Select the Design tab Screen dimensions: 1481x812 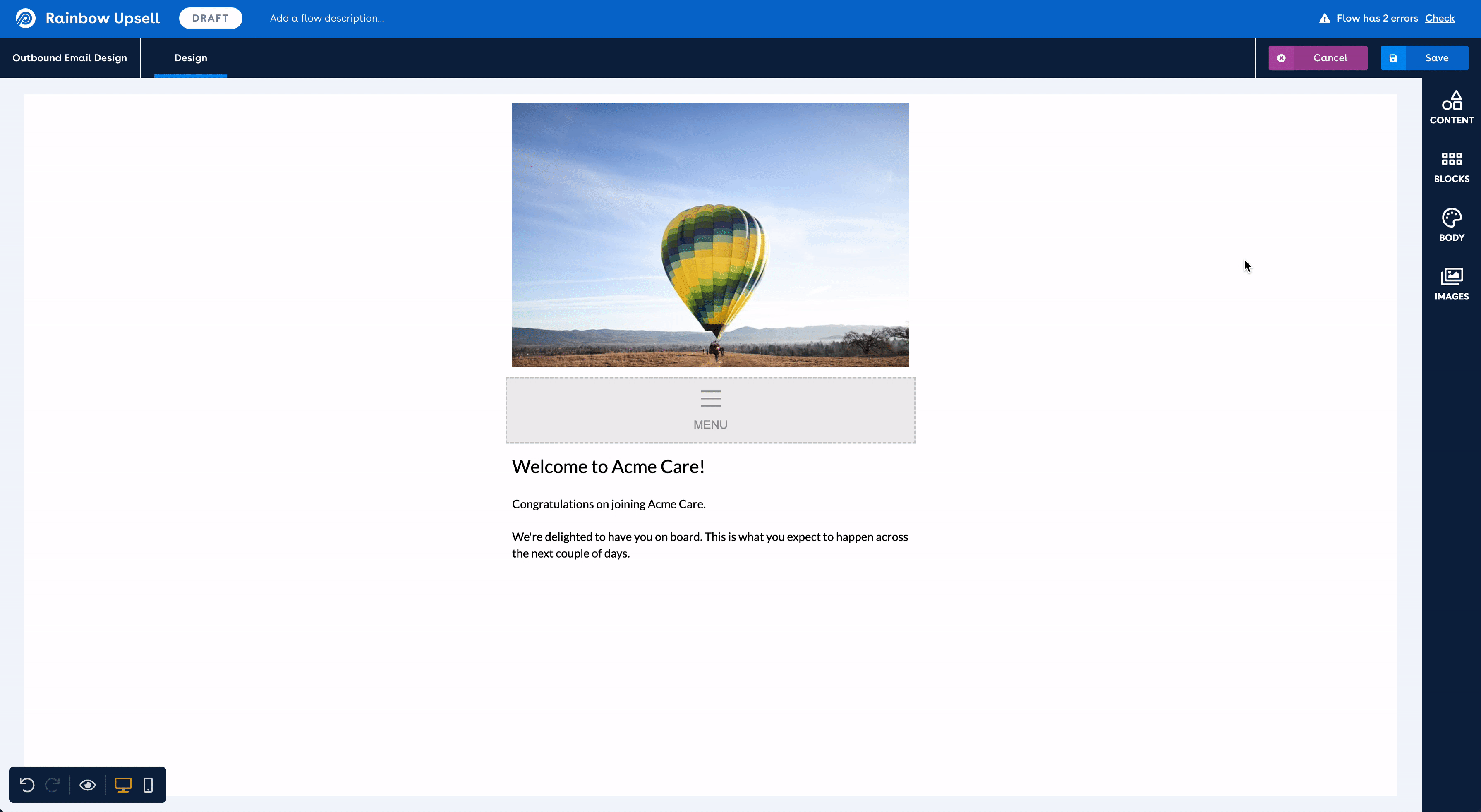tap(190, 58)
